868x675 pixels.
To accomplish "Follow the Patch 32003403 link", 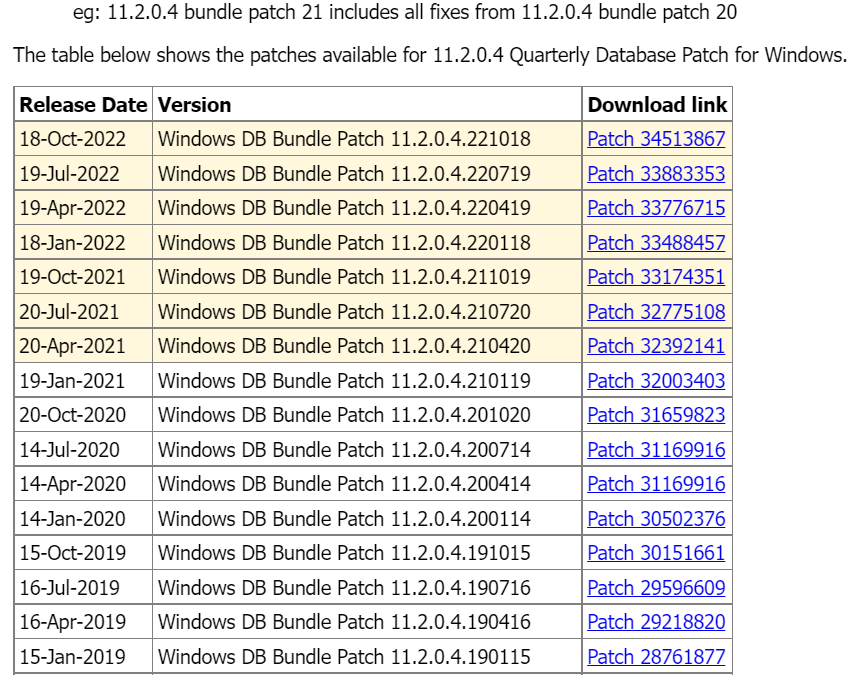I will 656,381.
